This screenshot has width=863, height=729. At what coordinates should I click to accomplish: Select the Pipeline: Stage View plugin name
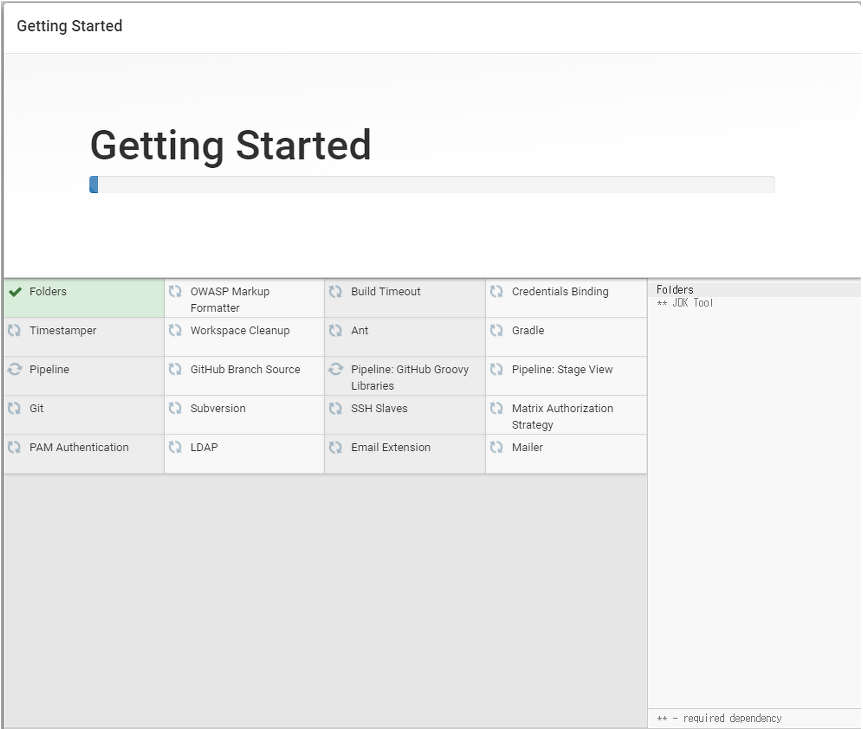[x=562, y=369]
